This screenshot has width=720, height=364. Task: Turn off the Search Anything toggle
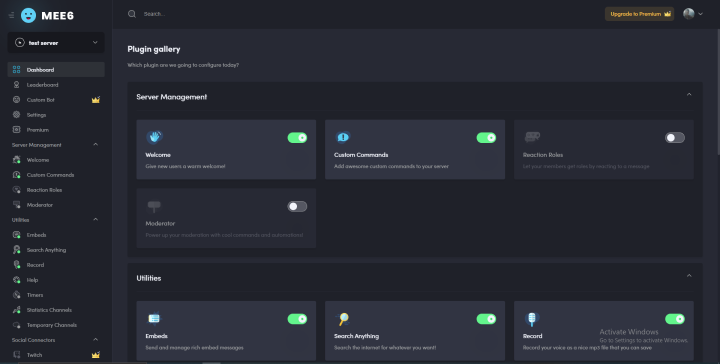click(x=486, y=319)
